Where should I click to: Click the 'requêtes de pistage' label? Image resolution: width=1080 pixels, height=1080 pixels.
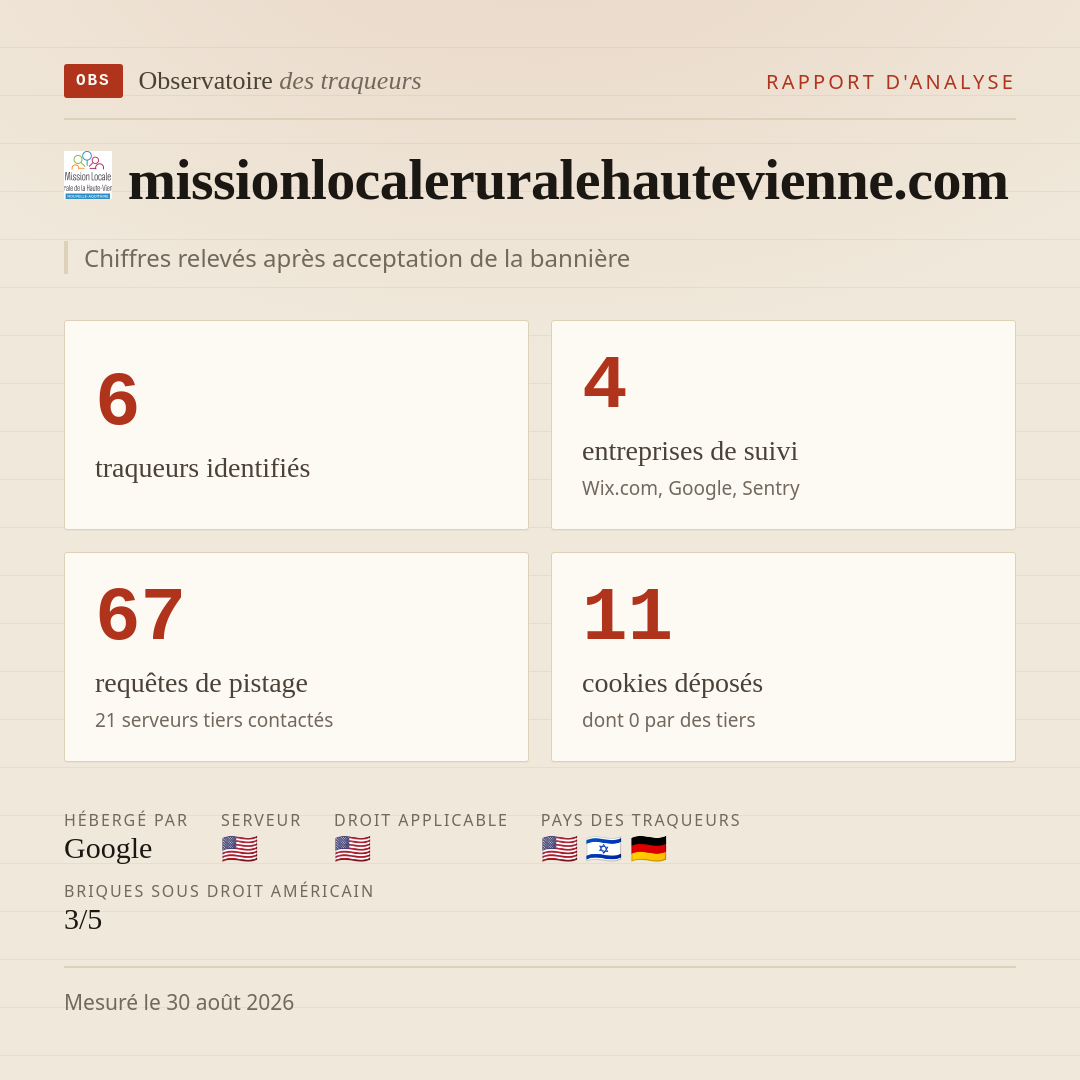pyautogui.click(x=201, y=683)
